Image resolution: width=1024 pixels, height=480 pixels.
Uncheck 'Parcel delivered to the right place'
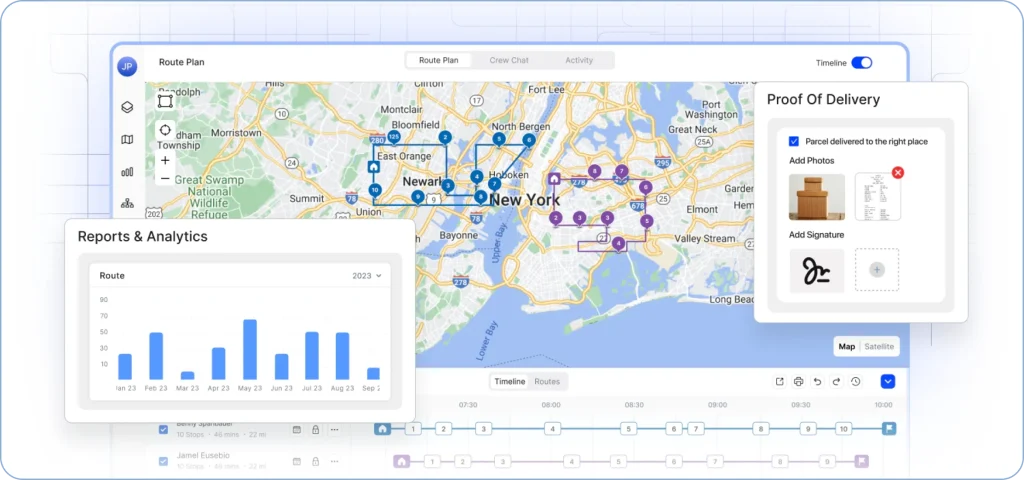pos(794,141)
